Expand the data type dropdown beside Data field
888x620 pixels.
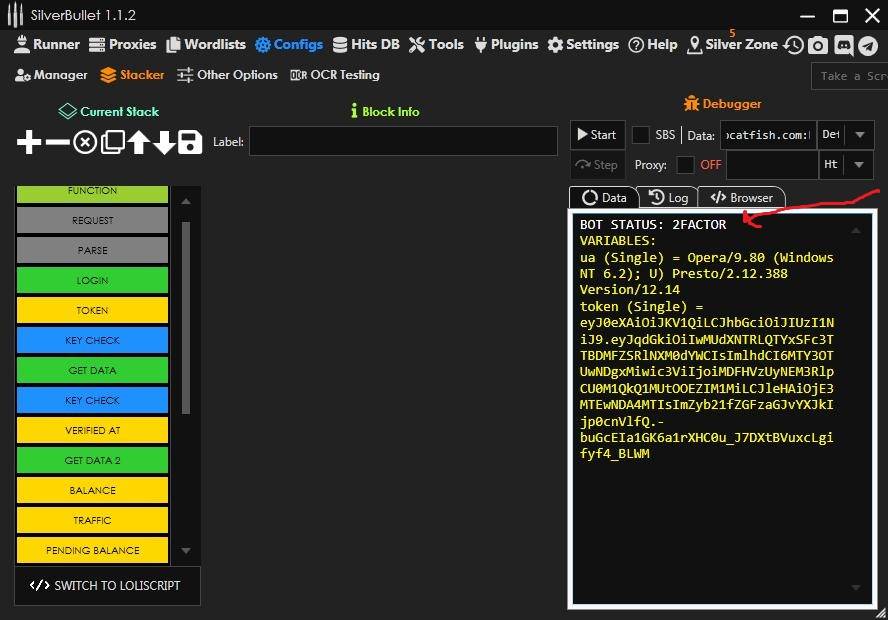[x=859, y=135]
